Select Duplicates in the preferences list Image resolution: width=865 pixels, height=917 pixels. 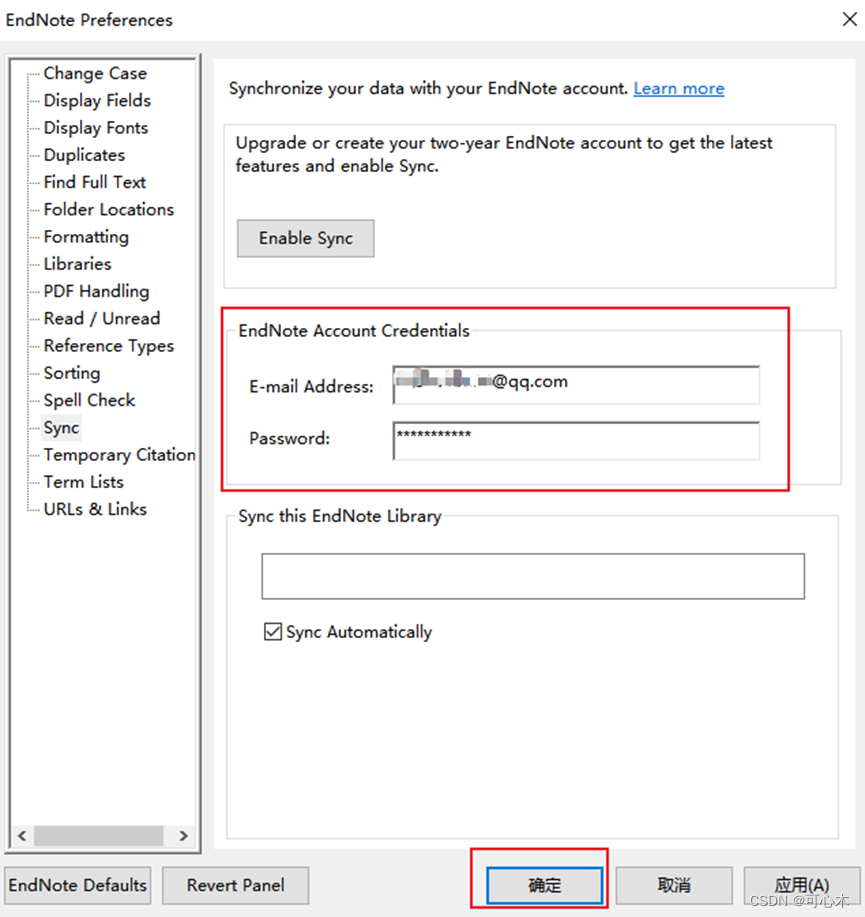(84, 155)
